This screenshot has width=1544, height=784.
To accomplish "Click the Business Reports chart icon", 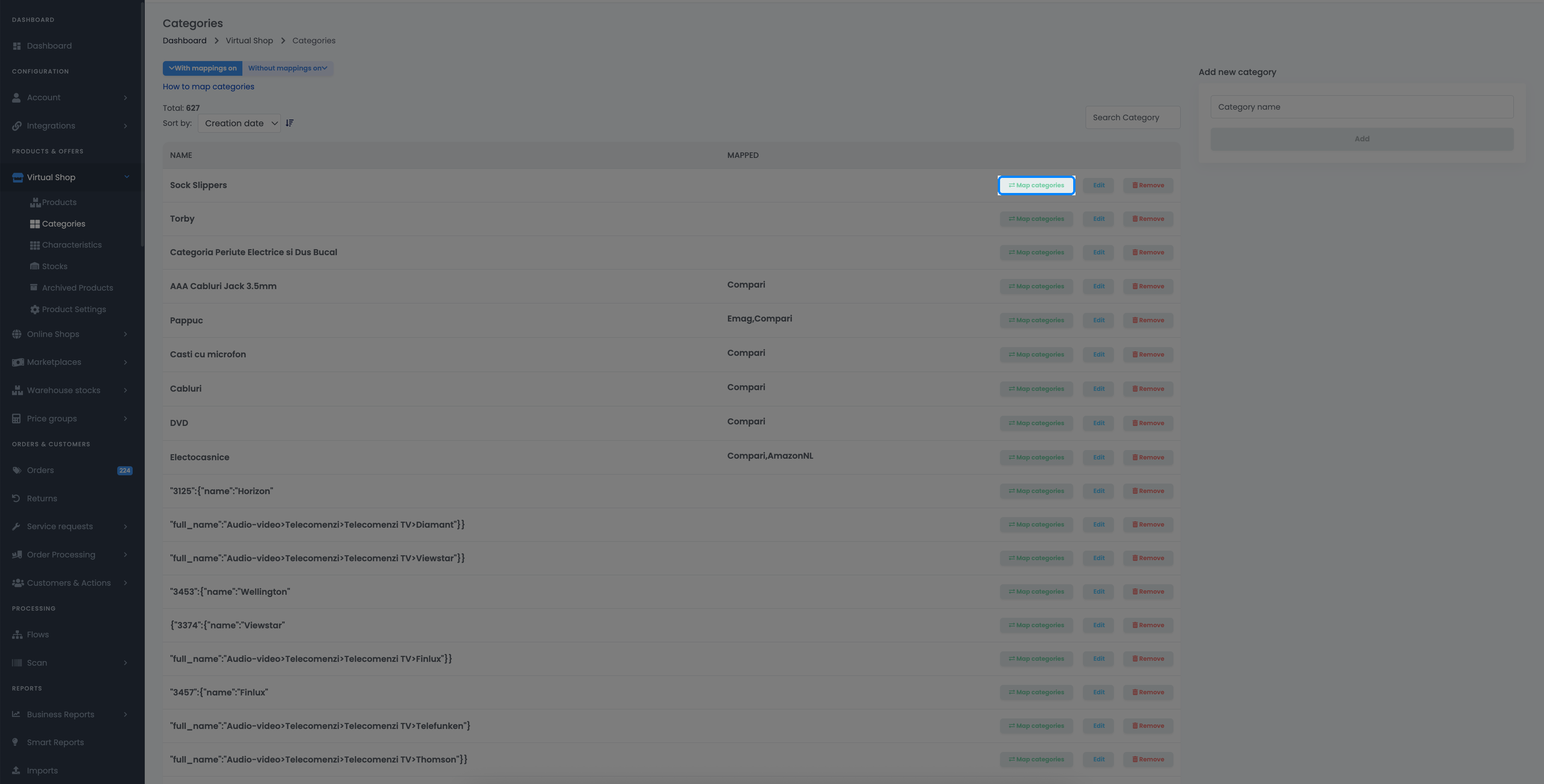I will pyautogui.click(x=16, y=715).
